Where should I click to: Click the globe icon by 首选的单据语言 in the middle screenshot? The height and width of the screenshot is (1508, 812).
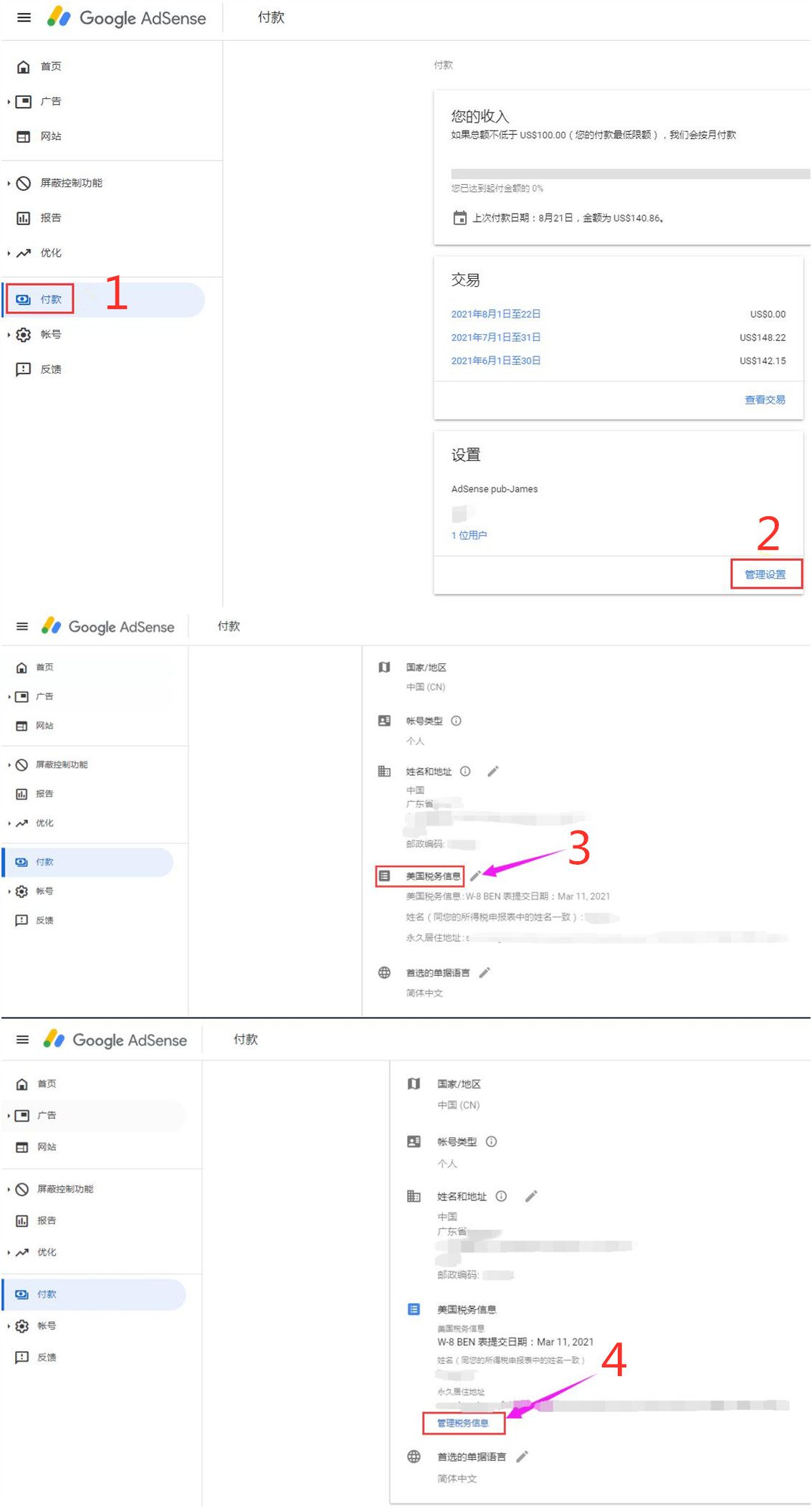(384, 973)
